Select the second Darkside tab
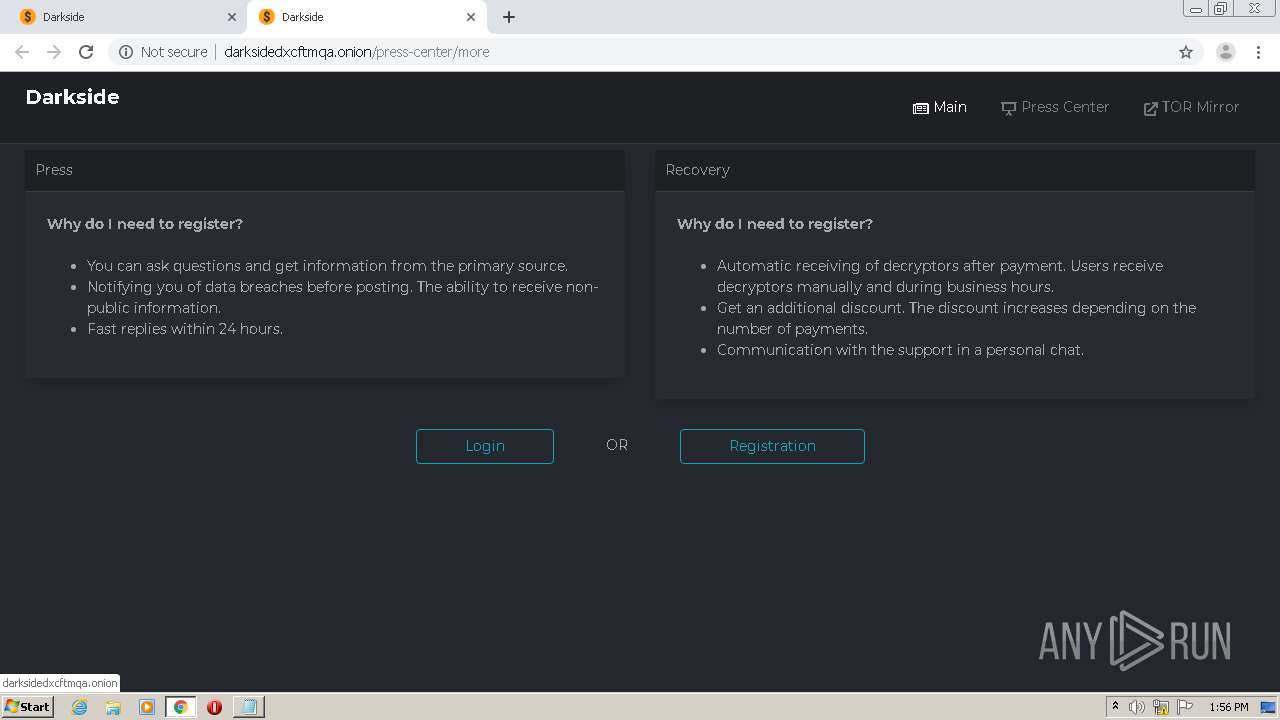Viewport: 1280px width, 720px height. click(x=367, y=17)
